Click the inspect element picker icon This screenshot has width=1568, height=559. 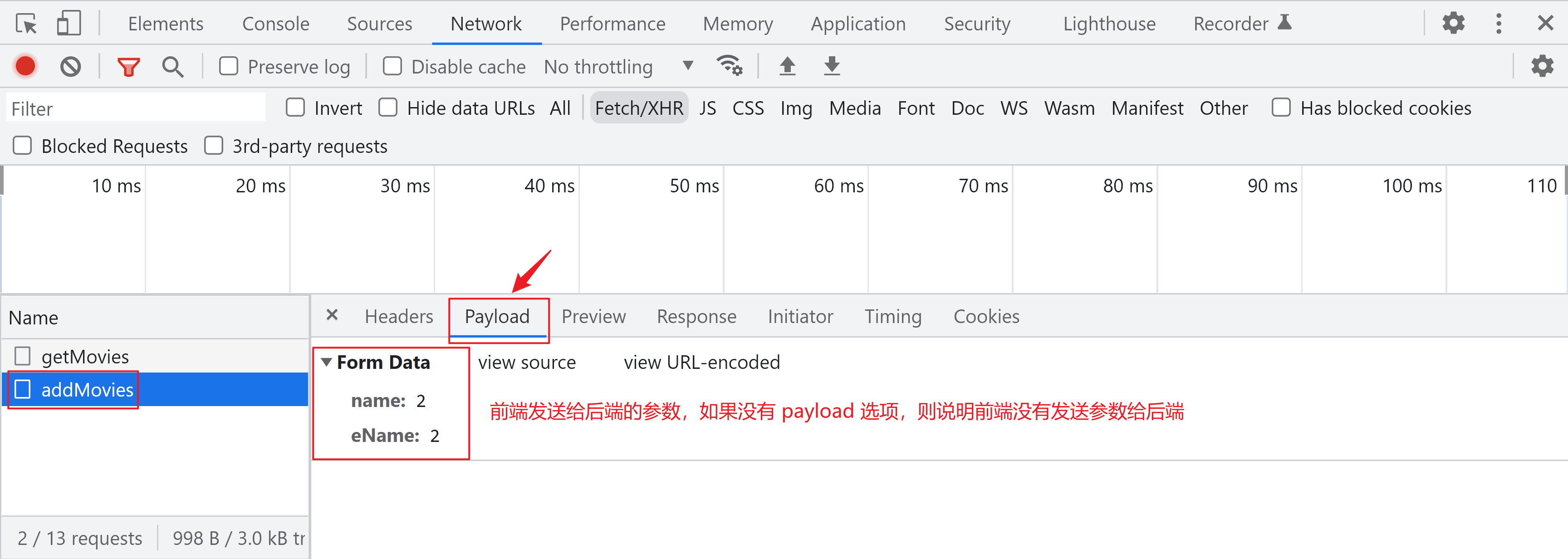pos(27,24)
